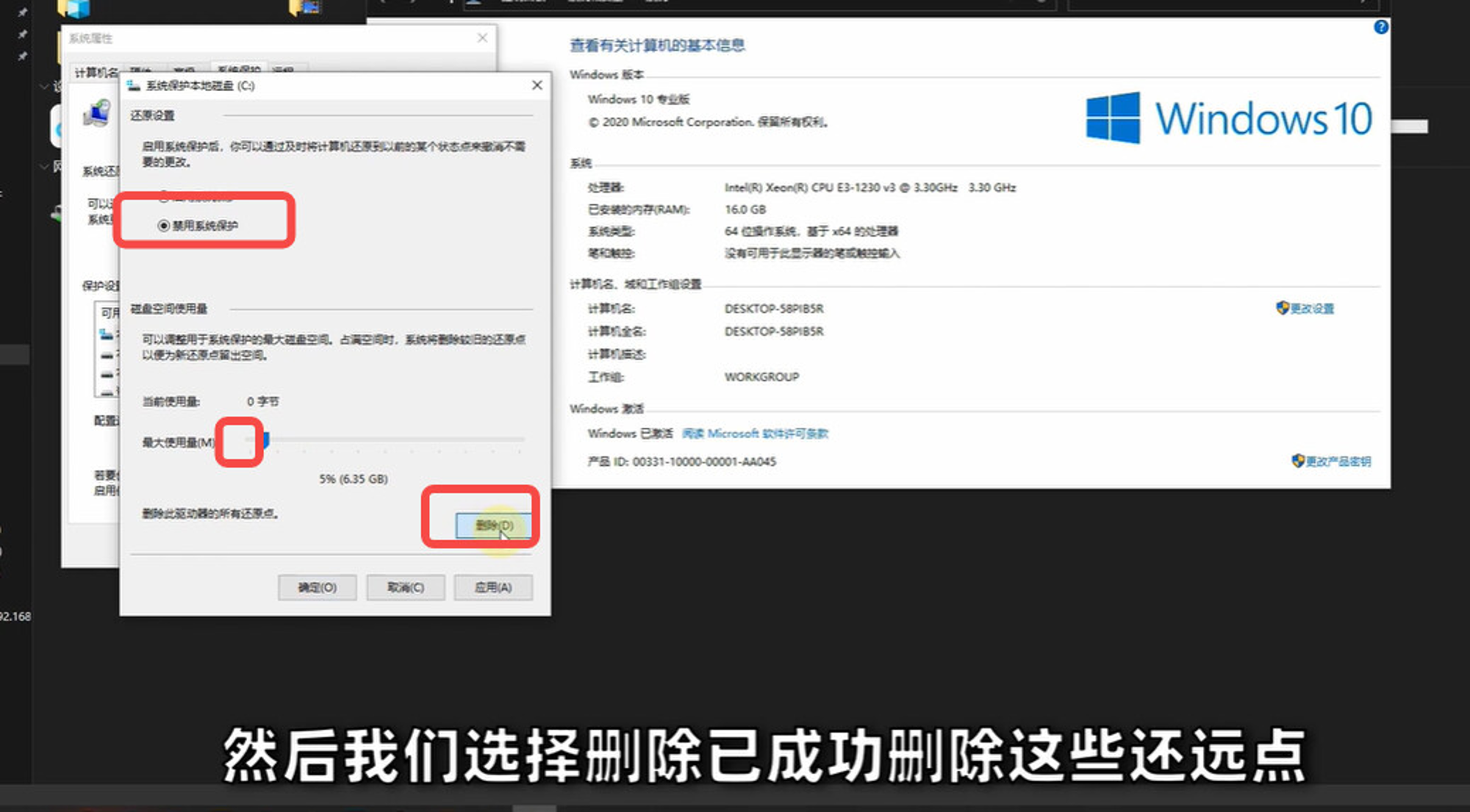This screenshot has width=1470, height=812.
Task: Click the 删除此驱动器的所有还原点 text
Action: (x=210, y=514)
